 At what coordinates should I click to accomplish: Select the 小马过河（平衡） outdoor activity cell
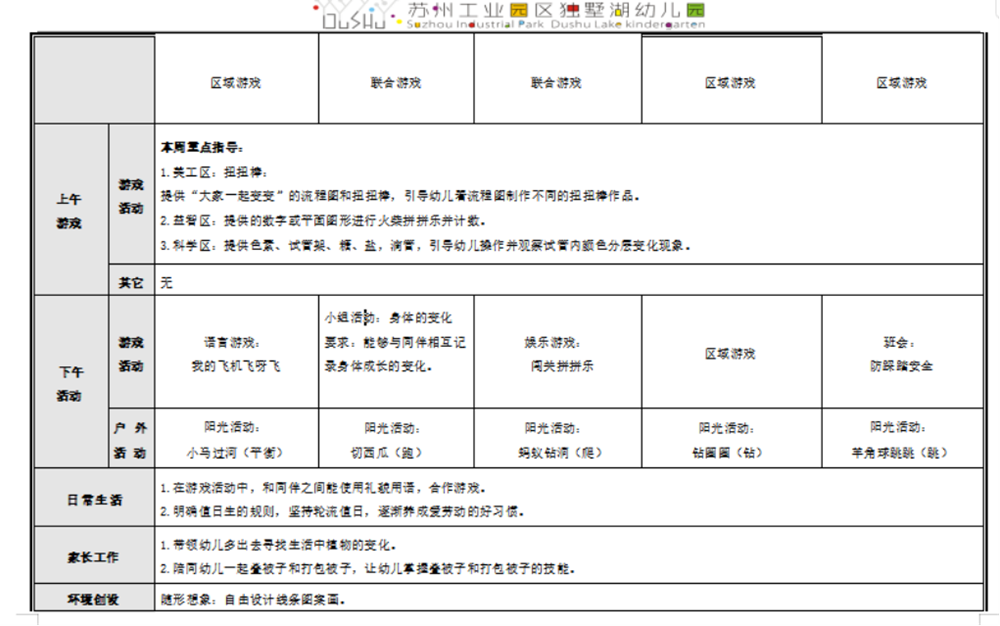tap(236, 440)
